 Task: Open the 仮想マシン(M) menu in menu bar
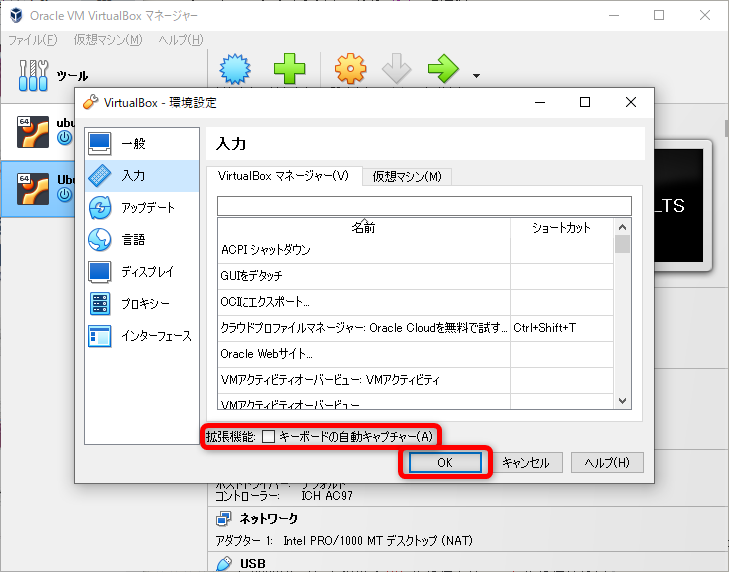point(108,40)
